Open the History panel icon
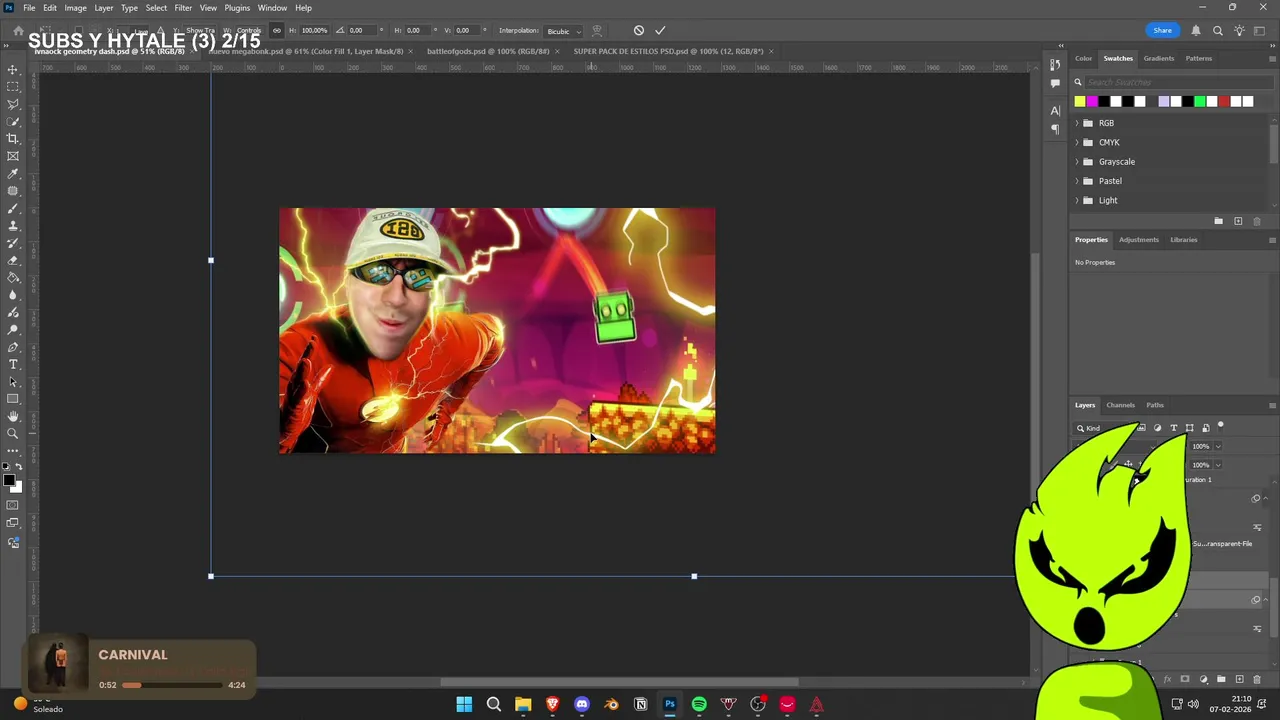 (1055, 65)
